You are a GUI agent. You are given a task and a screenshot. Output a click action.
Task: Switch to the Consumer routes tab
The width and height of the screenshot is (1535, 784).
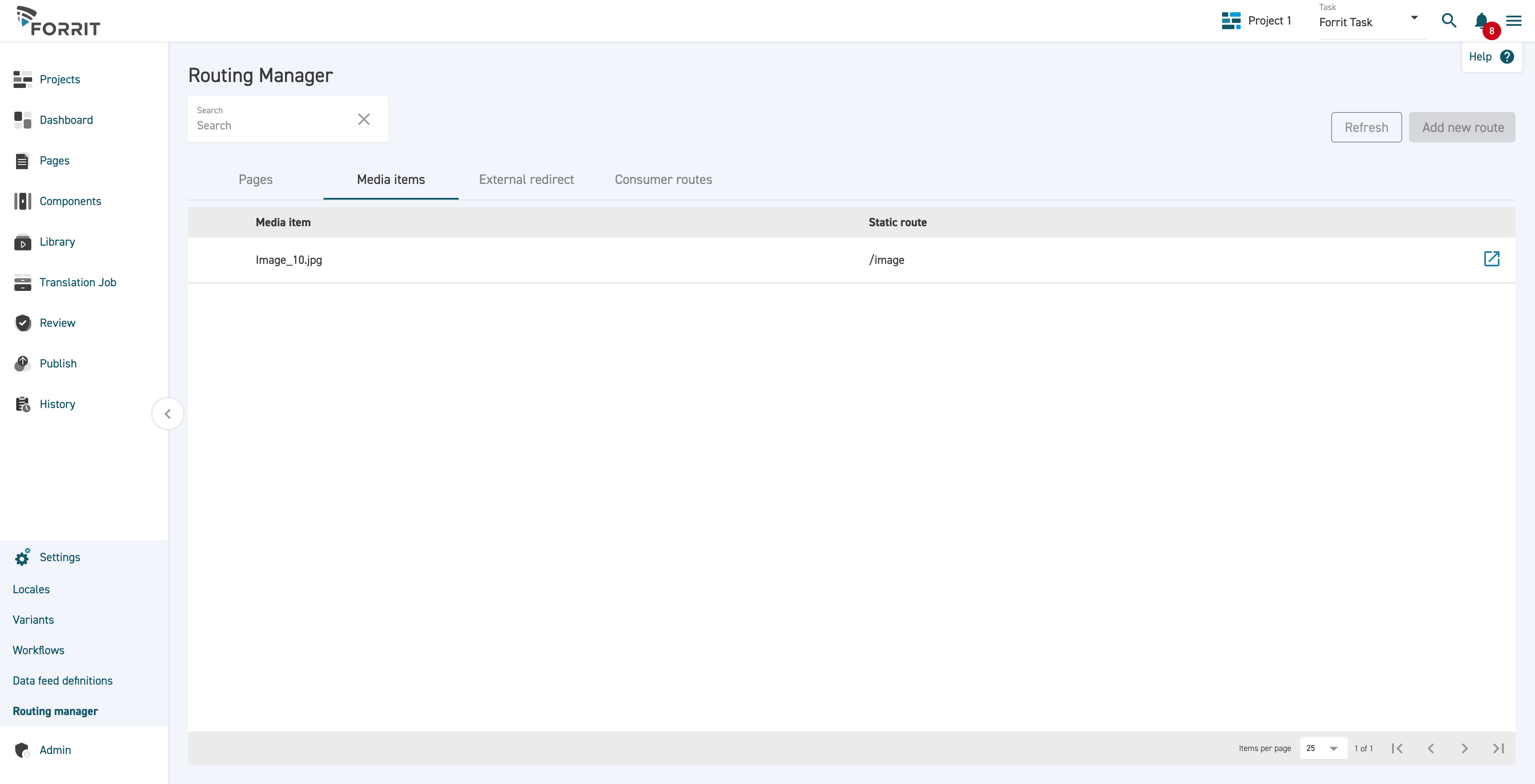tap(663, 179)
